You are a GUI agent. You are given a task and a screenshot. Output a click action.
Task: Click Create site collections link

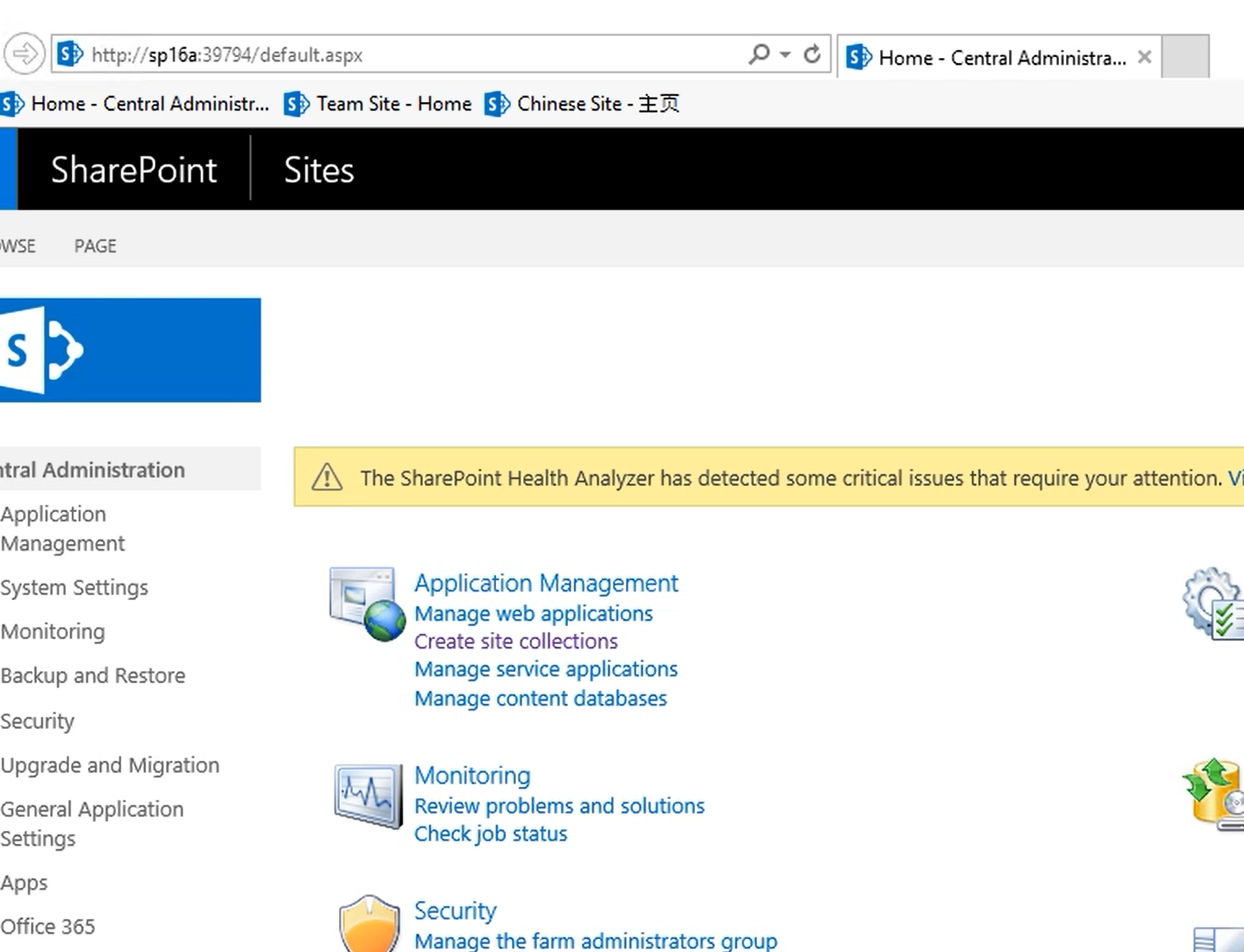pos(516,641)
